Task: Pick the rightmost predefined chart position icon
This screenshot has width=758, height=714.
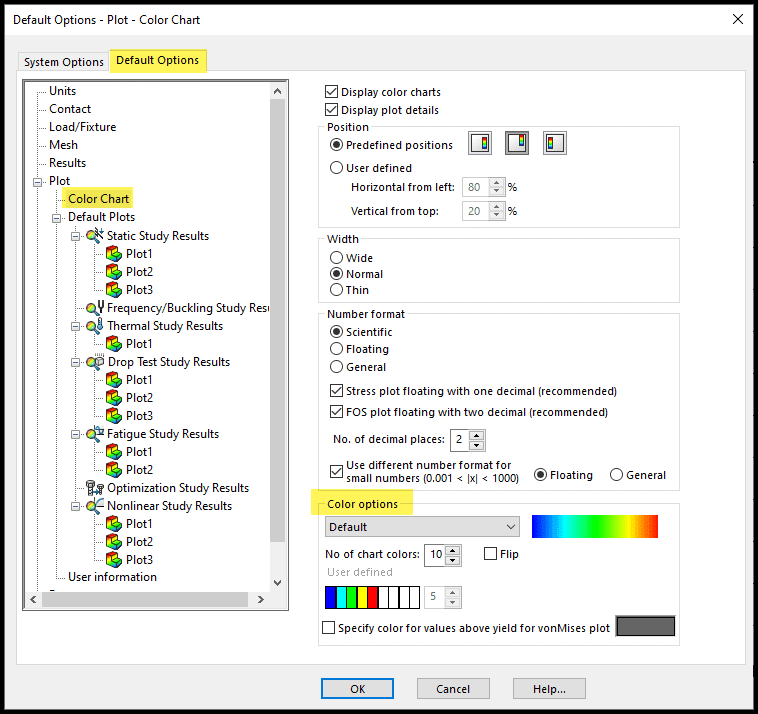Action: 555,144
